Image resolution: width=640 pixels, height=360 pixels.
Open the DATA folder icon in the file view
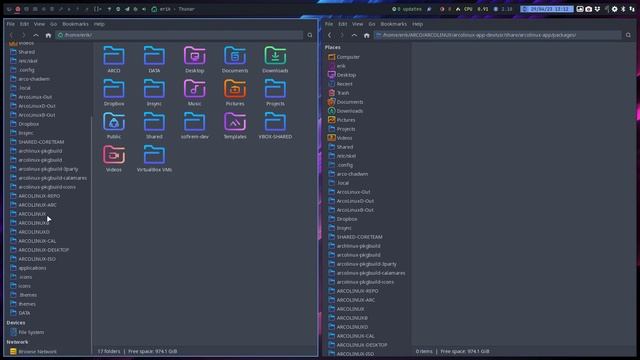tap(154, 59)
